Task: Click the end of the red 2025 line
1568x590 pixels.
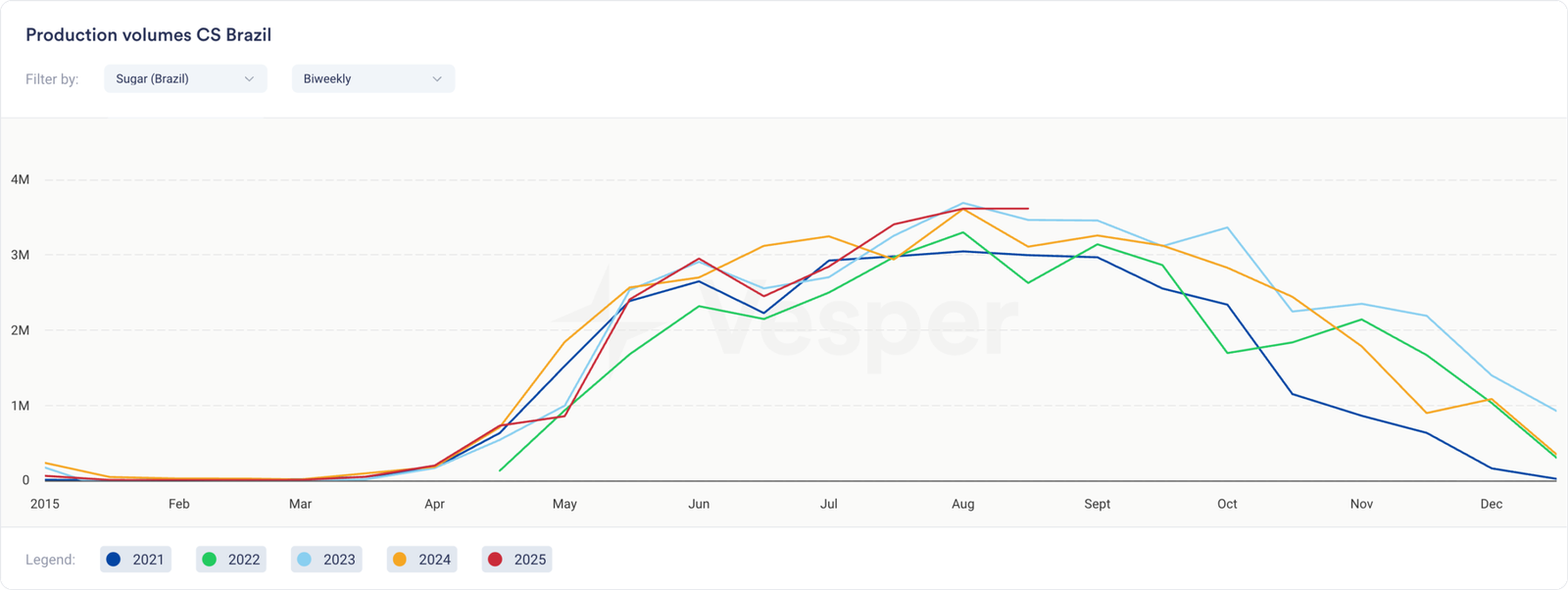Action: click(x=1027, y=209)
